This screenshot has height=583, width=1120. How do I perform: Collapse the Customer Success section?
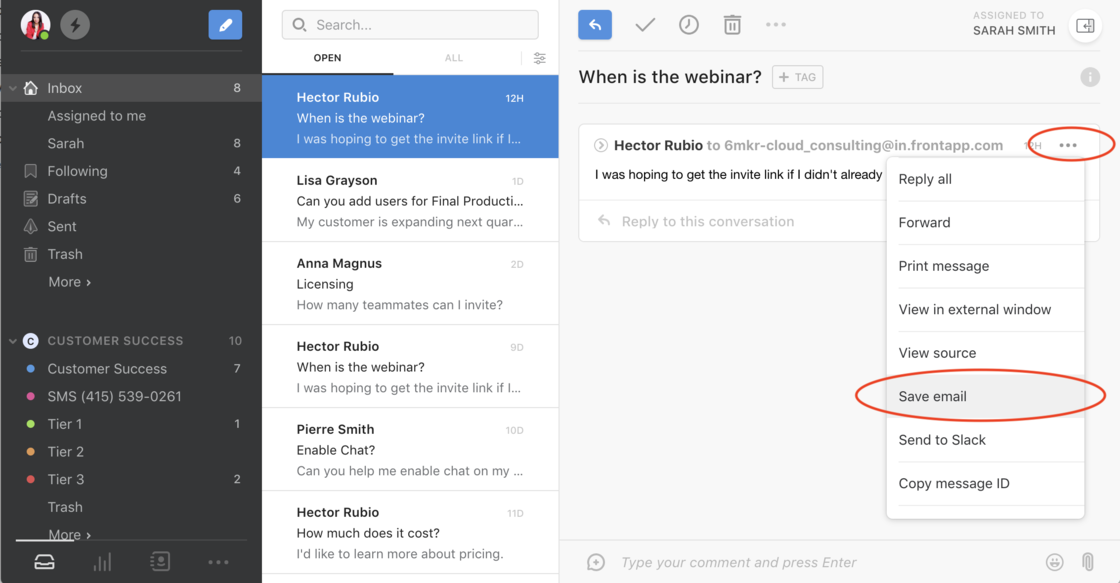pos(12,340)
